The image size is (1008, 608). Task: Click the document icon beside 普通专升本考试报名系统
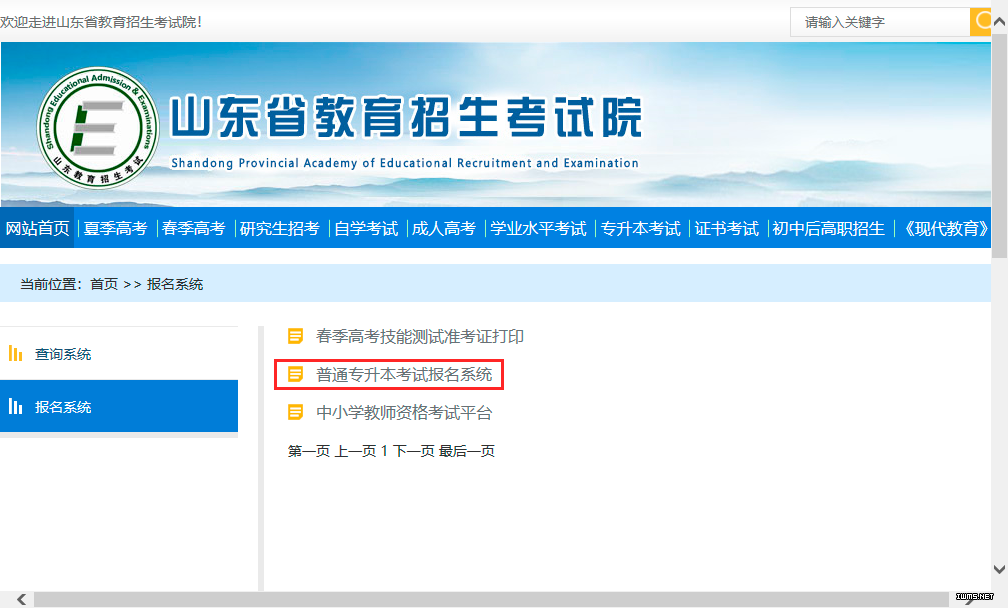coord(295,374)
